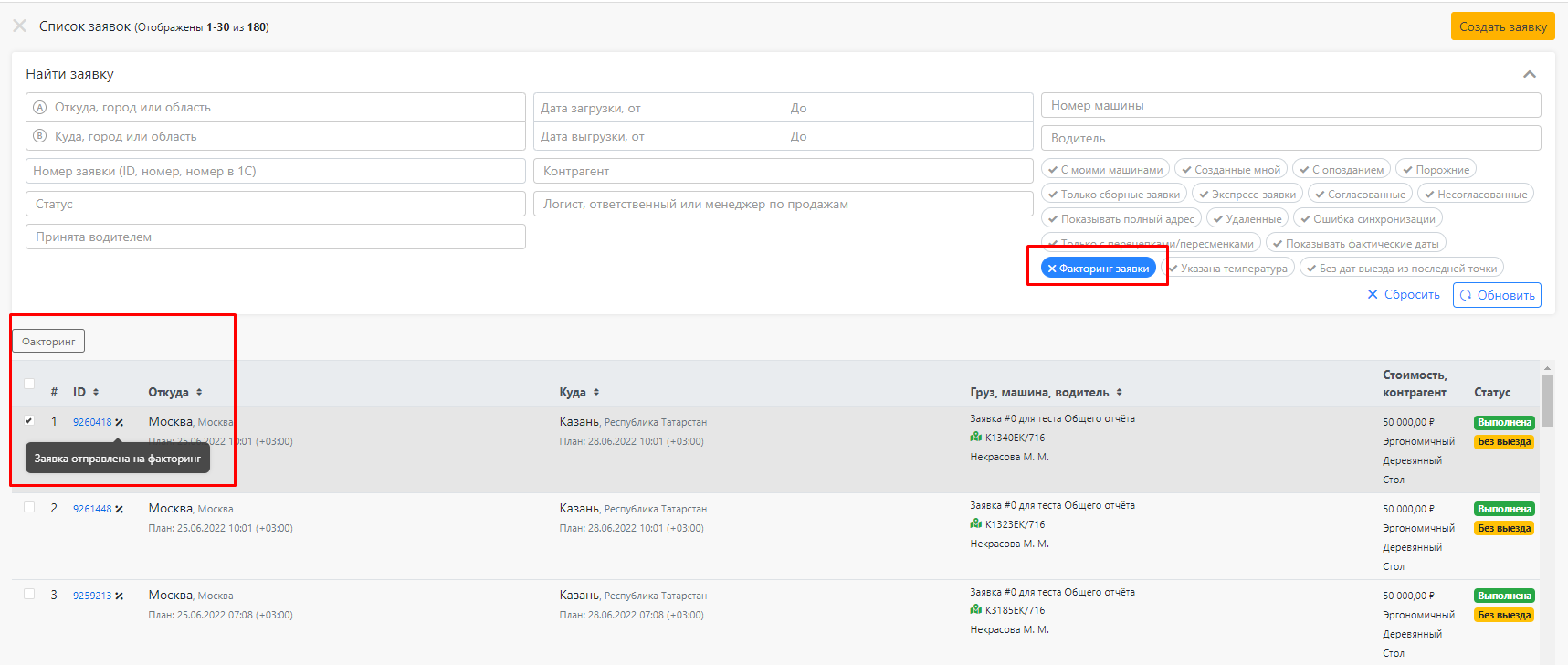The image size is (1568, 665).
Task: Click factoring percent icon beside ID 9261448
Action: click(120, 509)
